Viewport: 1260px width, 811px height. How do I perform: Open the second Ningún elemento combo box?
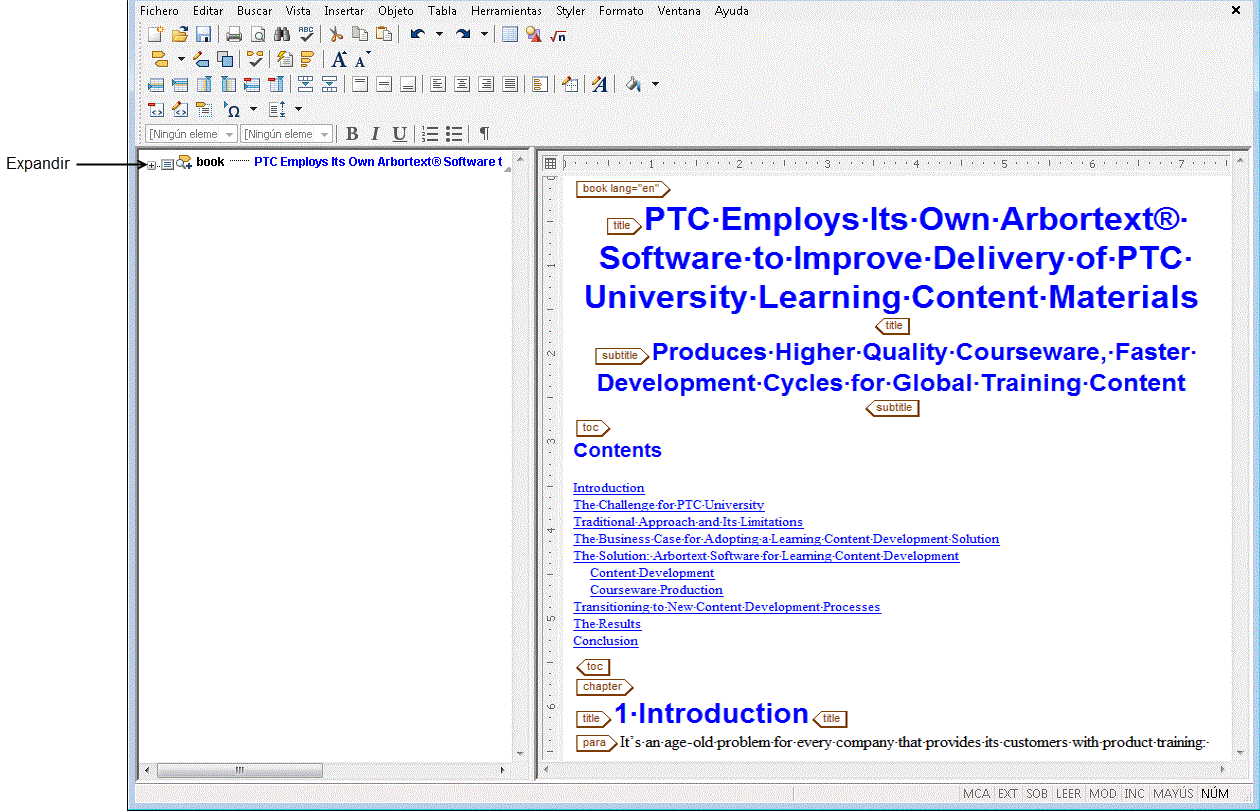coord(287,134)
